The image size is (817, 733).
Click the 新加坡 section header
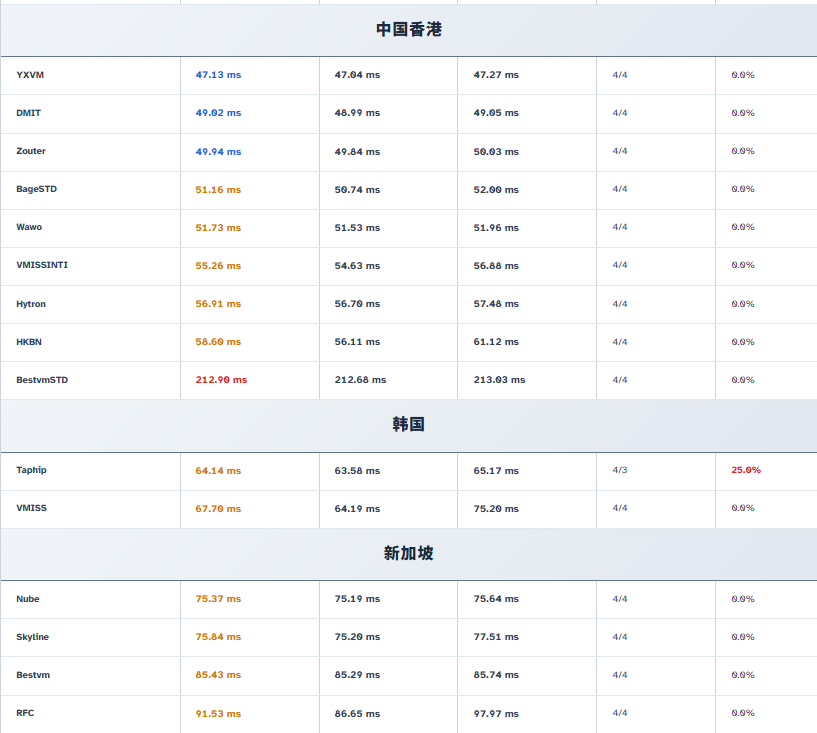tap(408, 553)
